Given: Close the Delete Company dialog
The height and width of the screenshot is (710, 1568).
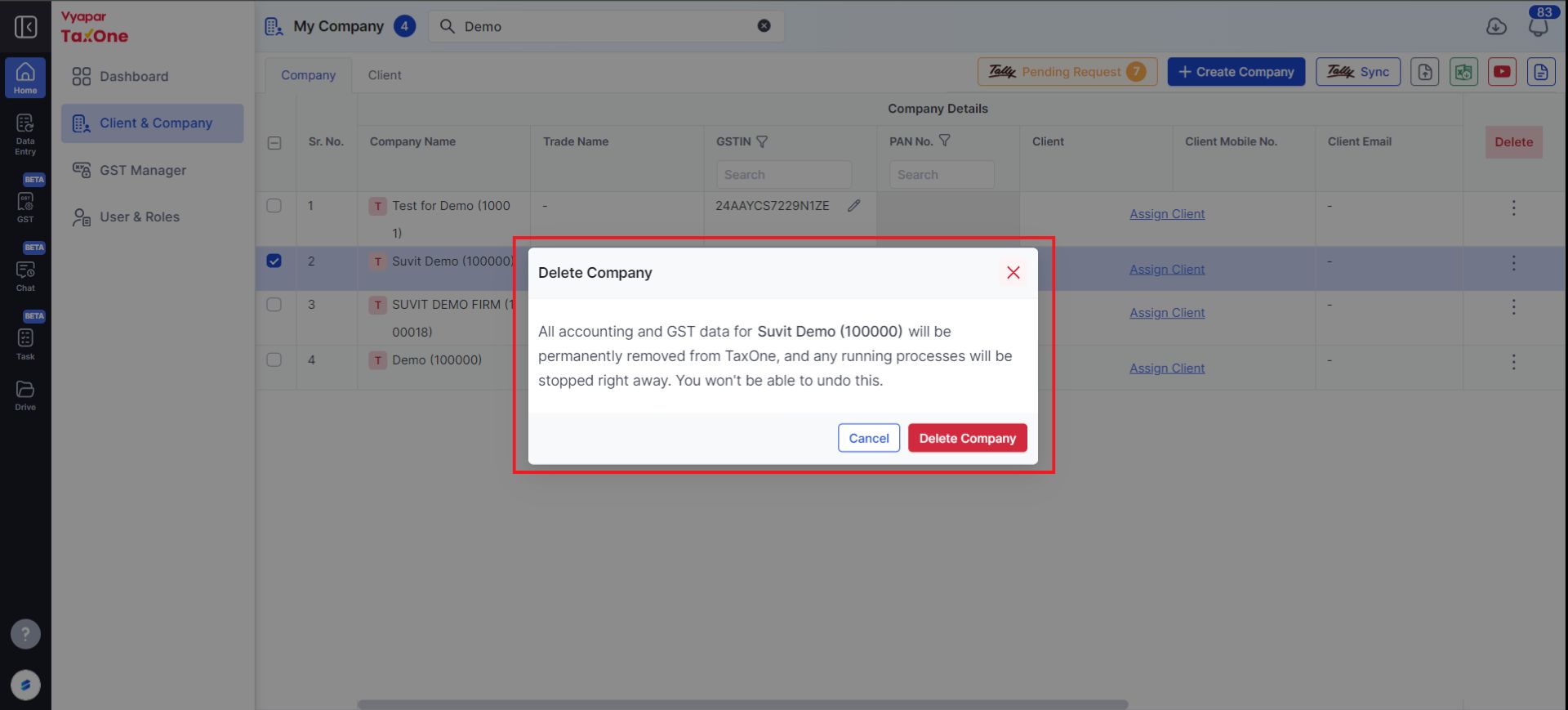Looking at the screenshot, I should point(1013,273).
